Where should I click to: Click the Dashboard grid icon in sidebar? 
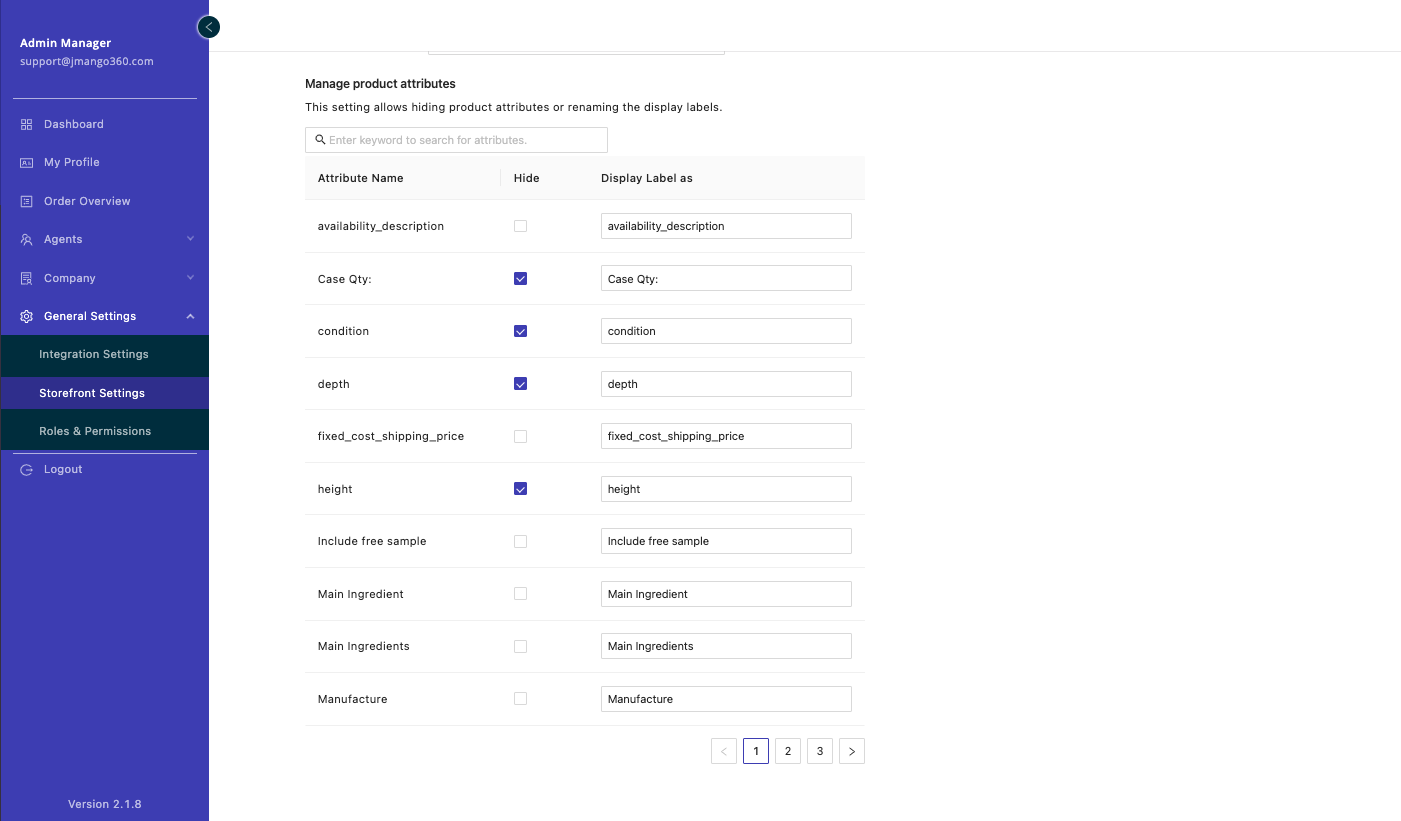(x=27, y=124)
